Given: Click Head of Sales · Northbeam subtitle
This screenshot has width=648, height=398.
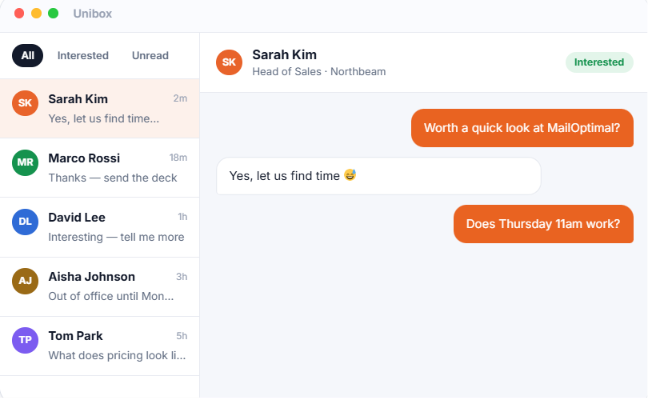Looking at the screenshot, I should pos(319,71).
